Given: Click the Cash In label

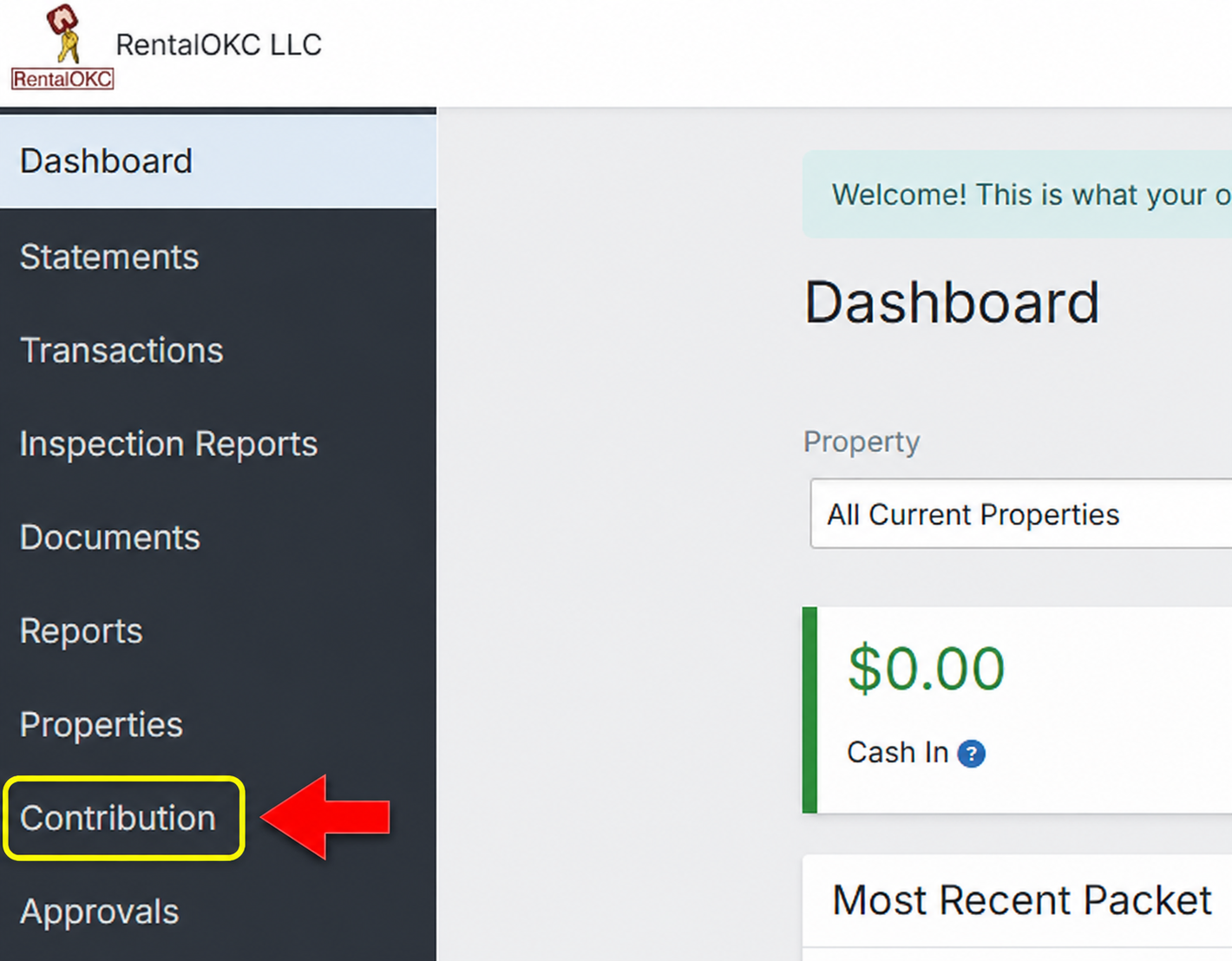Looking at the screenshot, I should [897, 753].
